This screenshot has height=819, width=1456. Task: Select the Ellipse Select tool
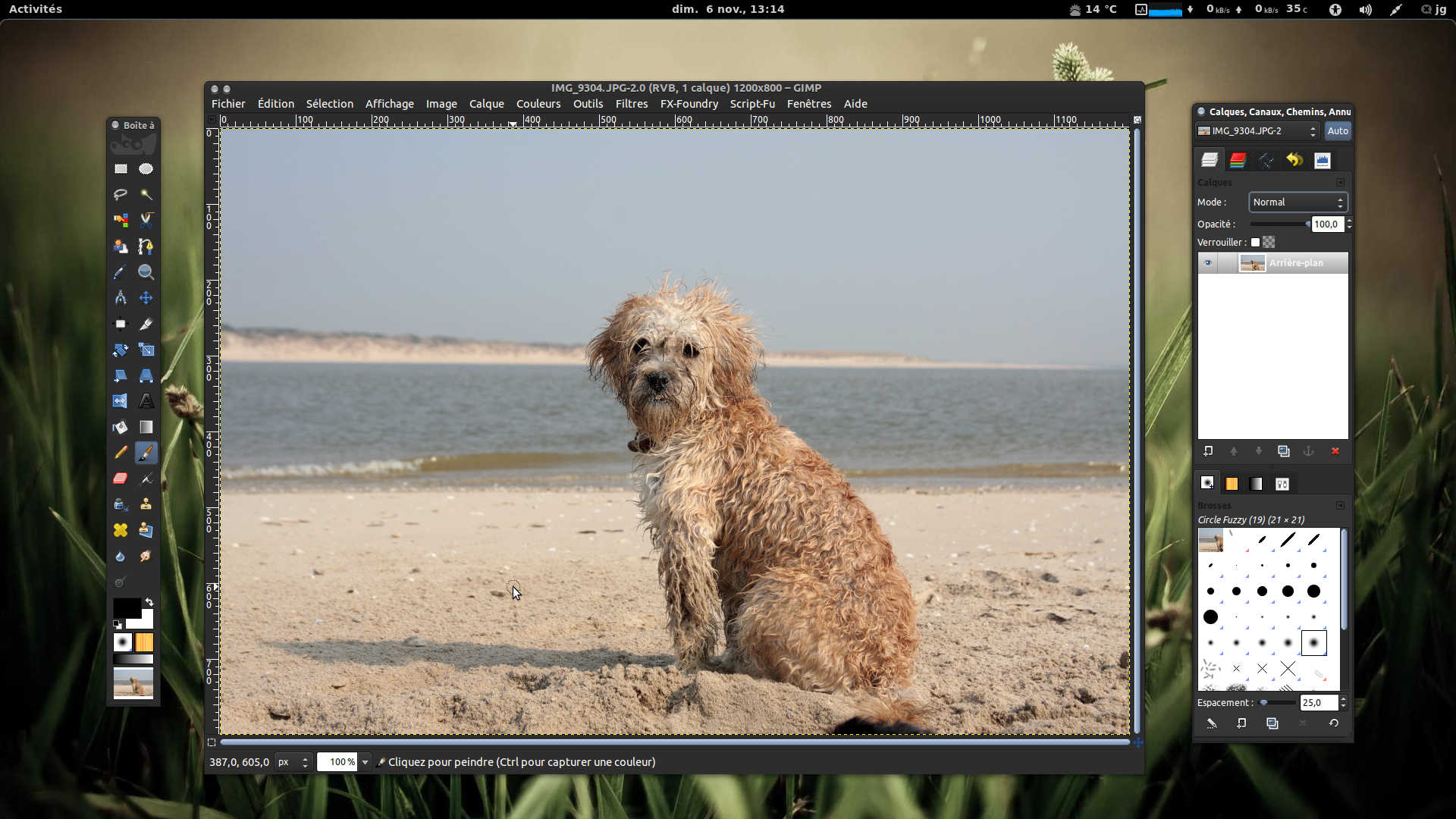click(x=146, y=169)
